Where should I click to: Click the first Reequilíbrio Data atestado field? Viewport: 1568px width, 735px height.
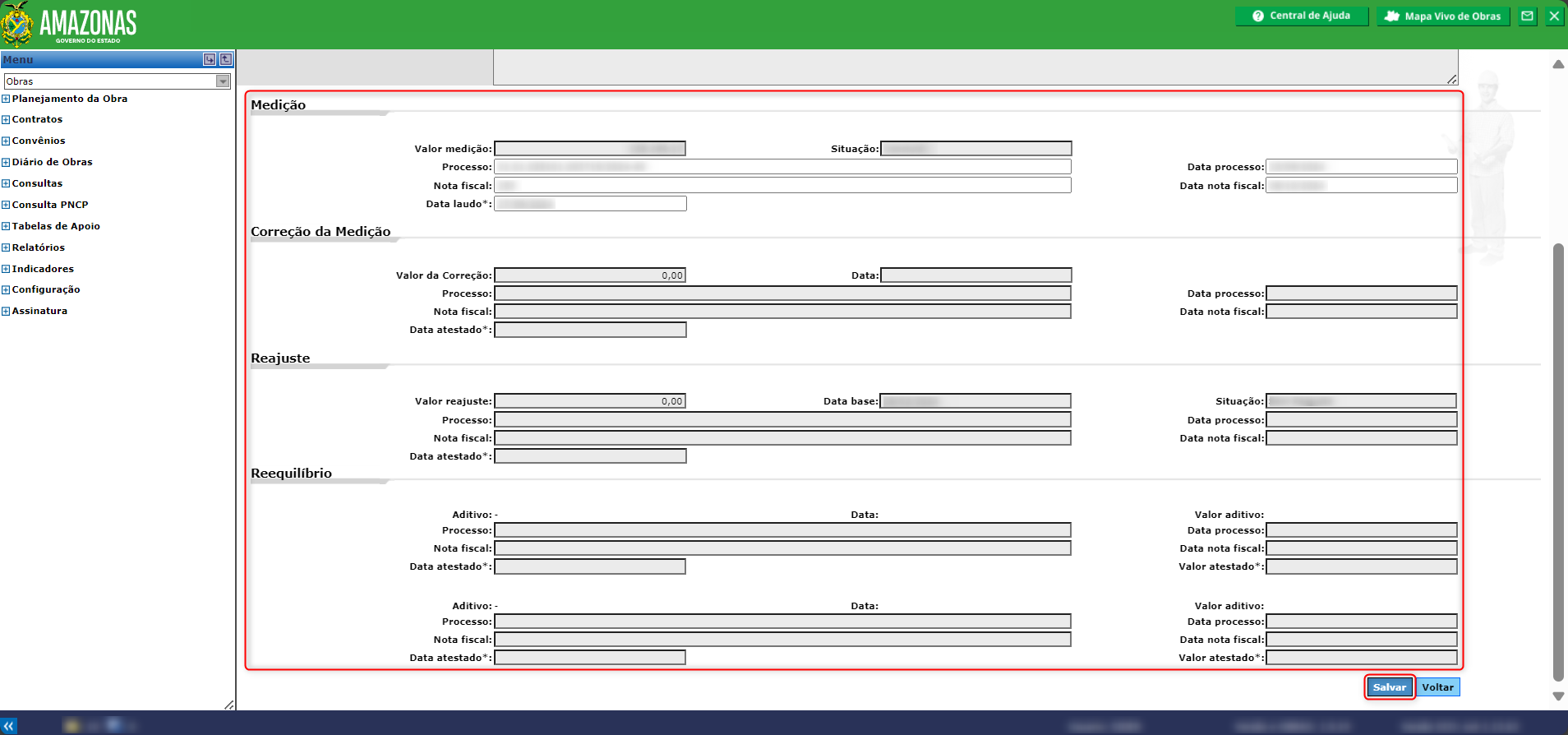[x=590, y=566]
